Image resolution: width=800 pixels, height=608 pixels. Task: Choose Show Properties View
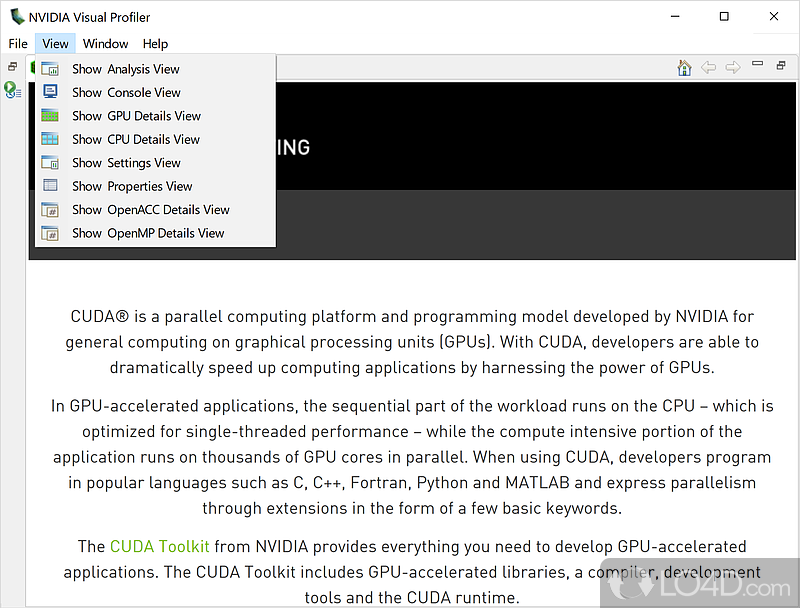click(155, 186)
